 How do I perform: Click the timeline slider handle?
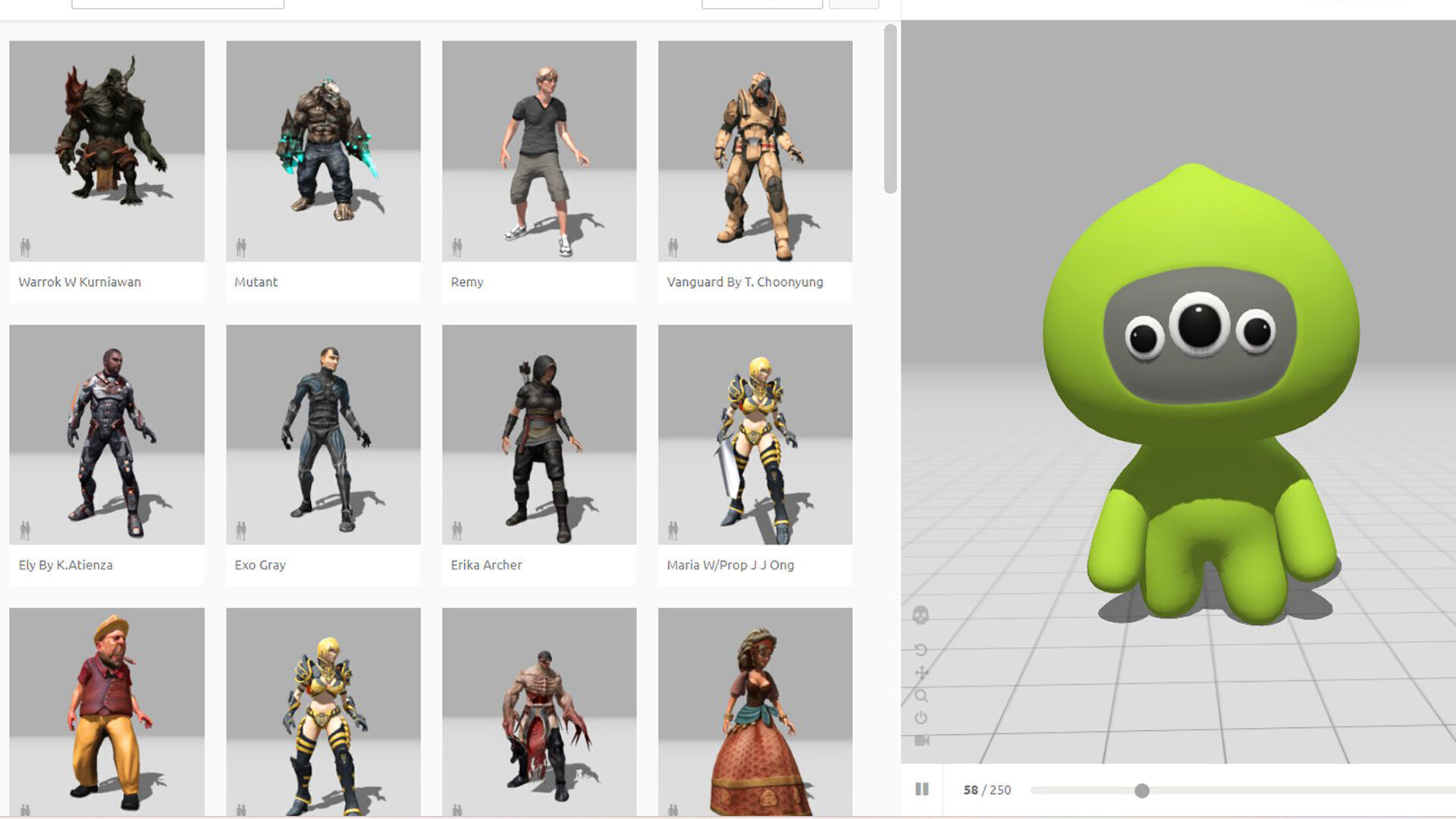tap(1142, 791)
